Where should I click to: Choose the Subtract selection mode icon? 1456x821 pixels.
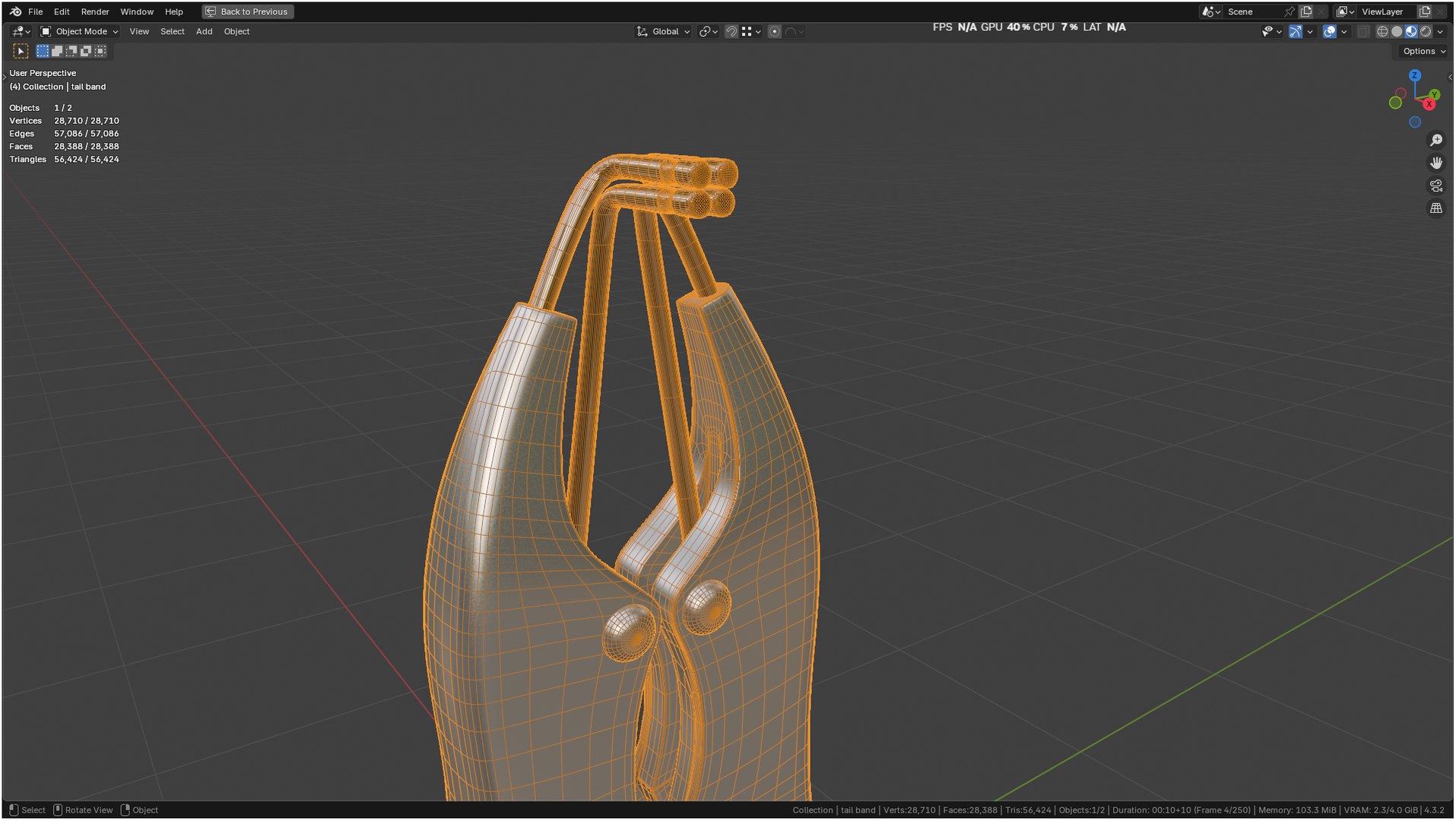tap(71, 51)
